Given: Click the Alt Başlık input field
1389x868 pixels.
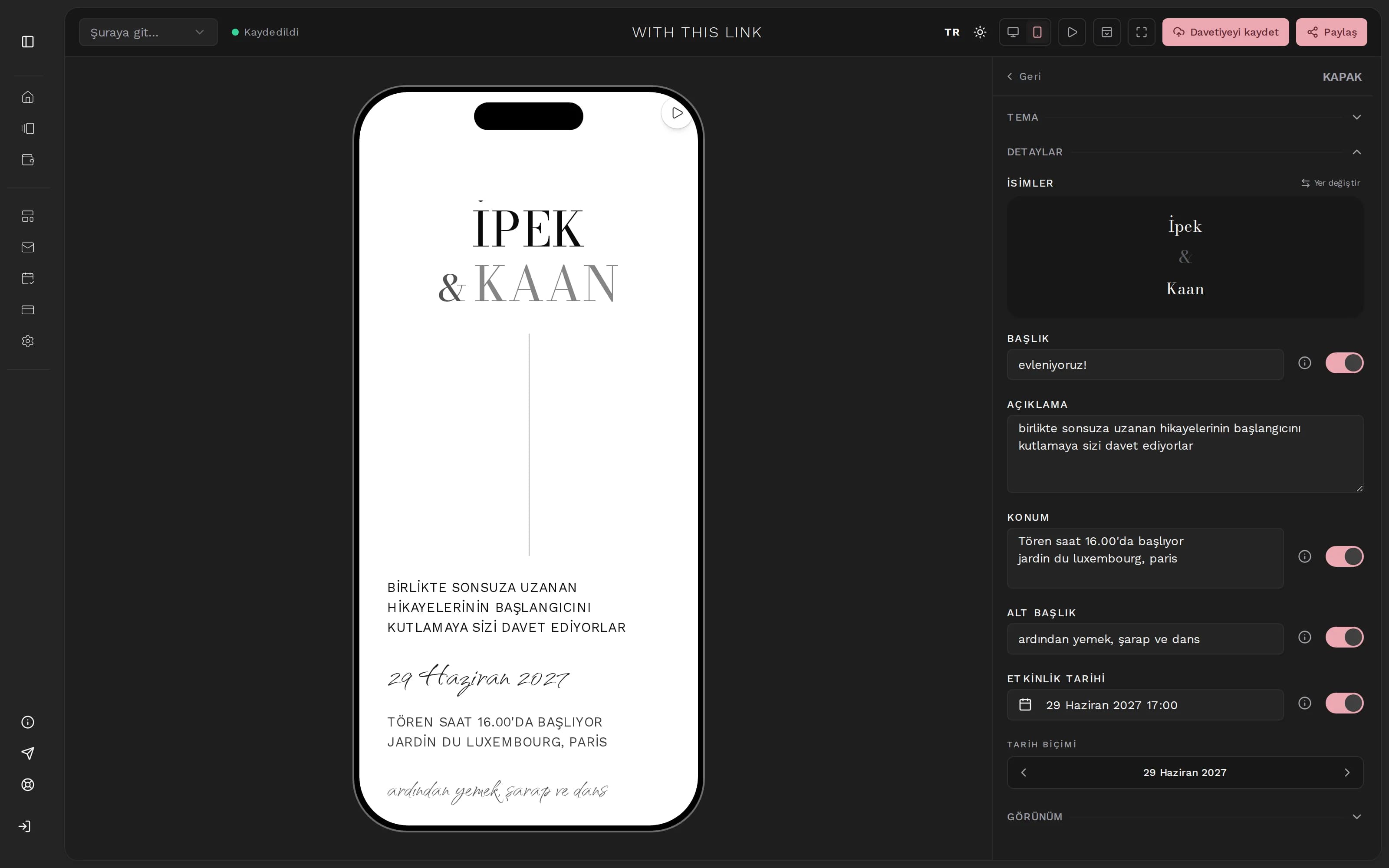Looking at the screenshot, I should (x=1145, y=639).
